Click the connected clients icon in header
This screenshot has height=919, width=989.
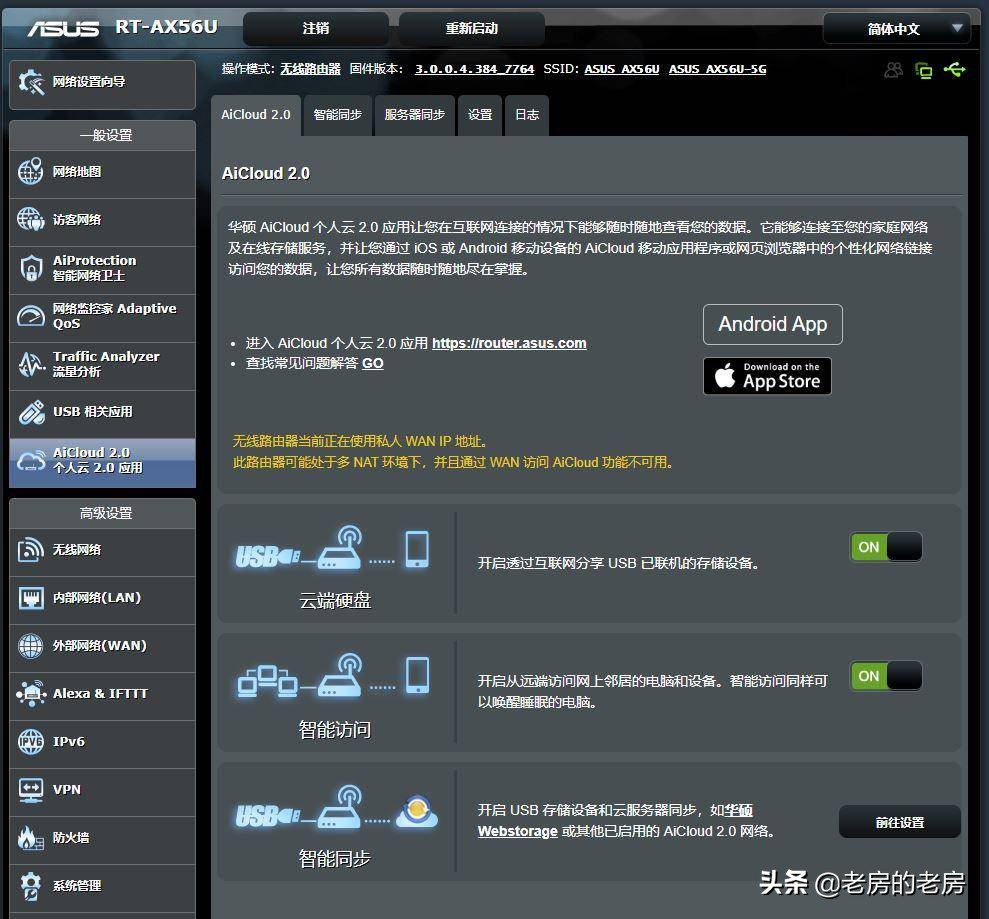[893, 69]
